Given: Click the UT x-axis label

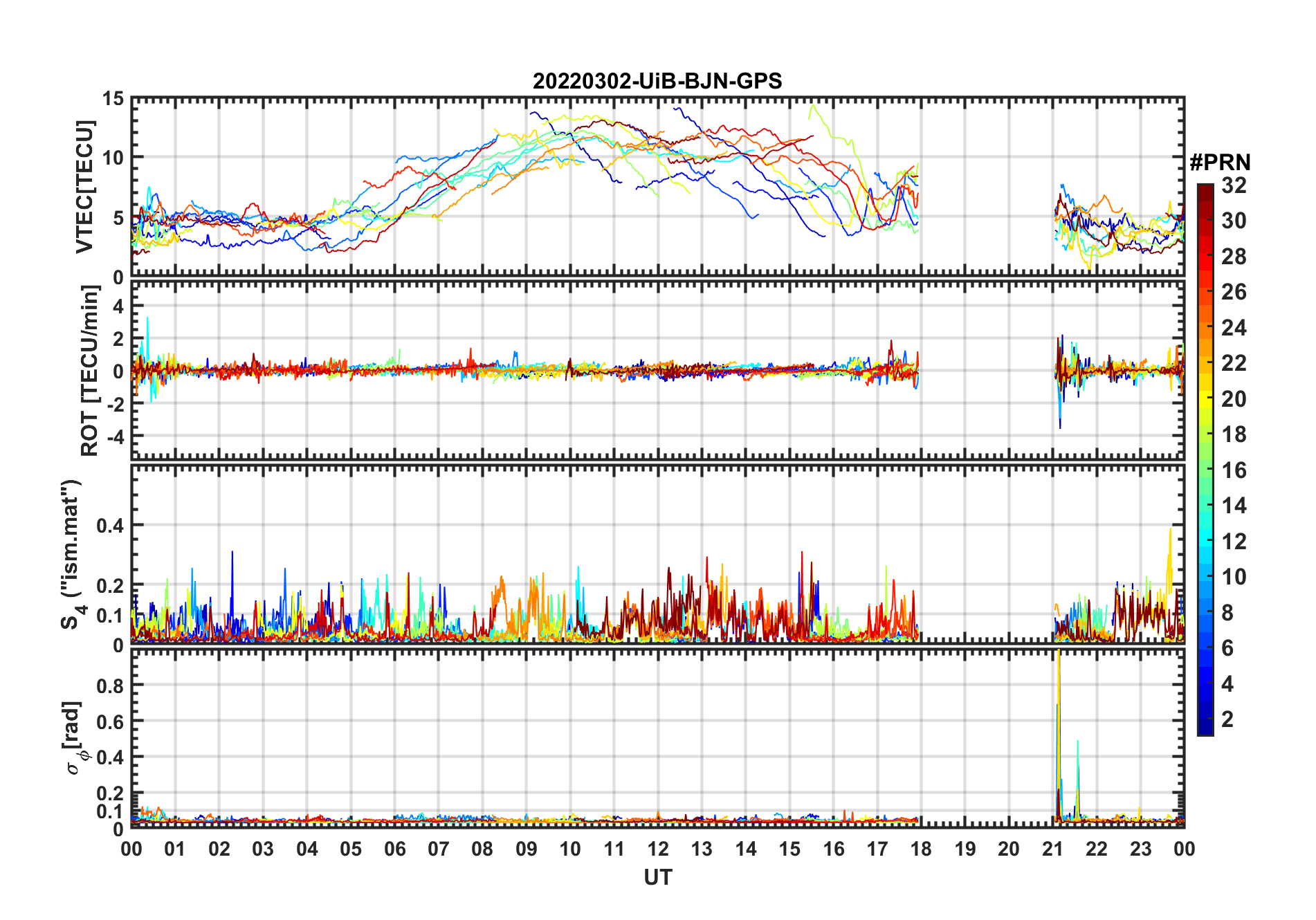Looking at the screenshot, I should [x=657, y=877].
